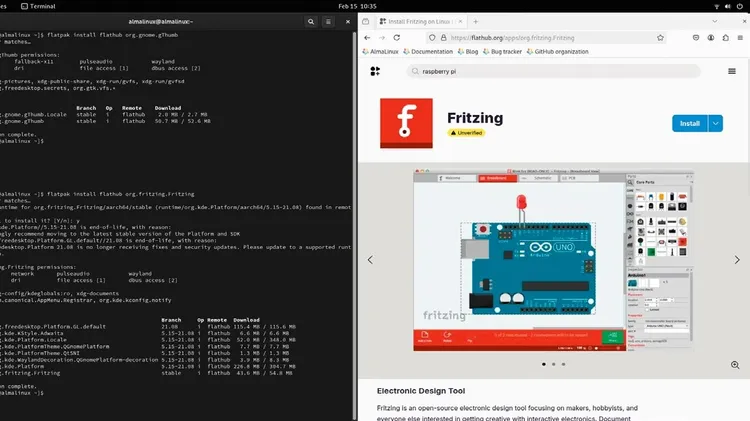Select the first carousel dot
The height and width of the screenshot is (421, 750).
pos(544,364)
